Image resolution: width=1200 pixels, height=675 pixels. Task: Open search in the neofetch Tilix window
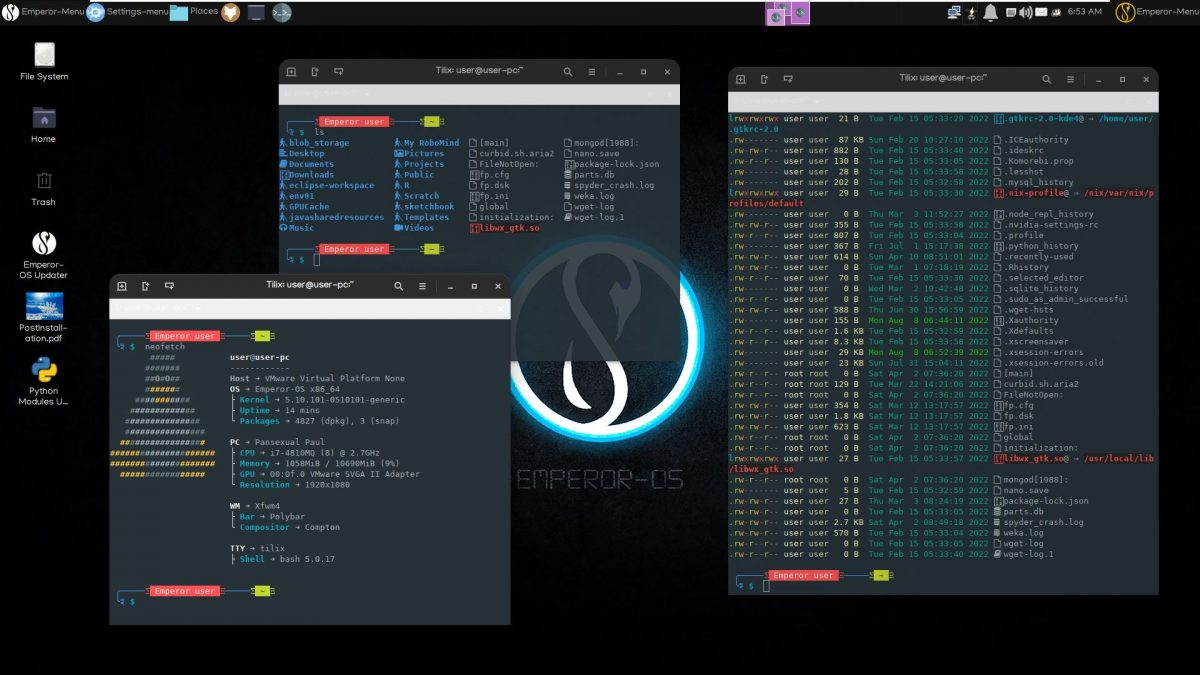point(399,285)
